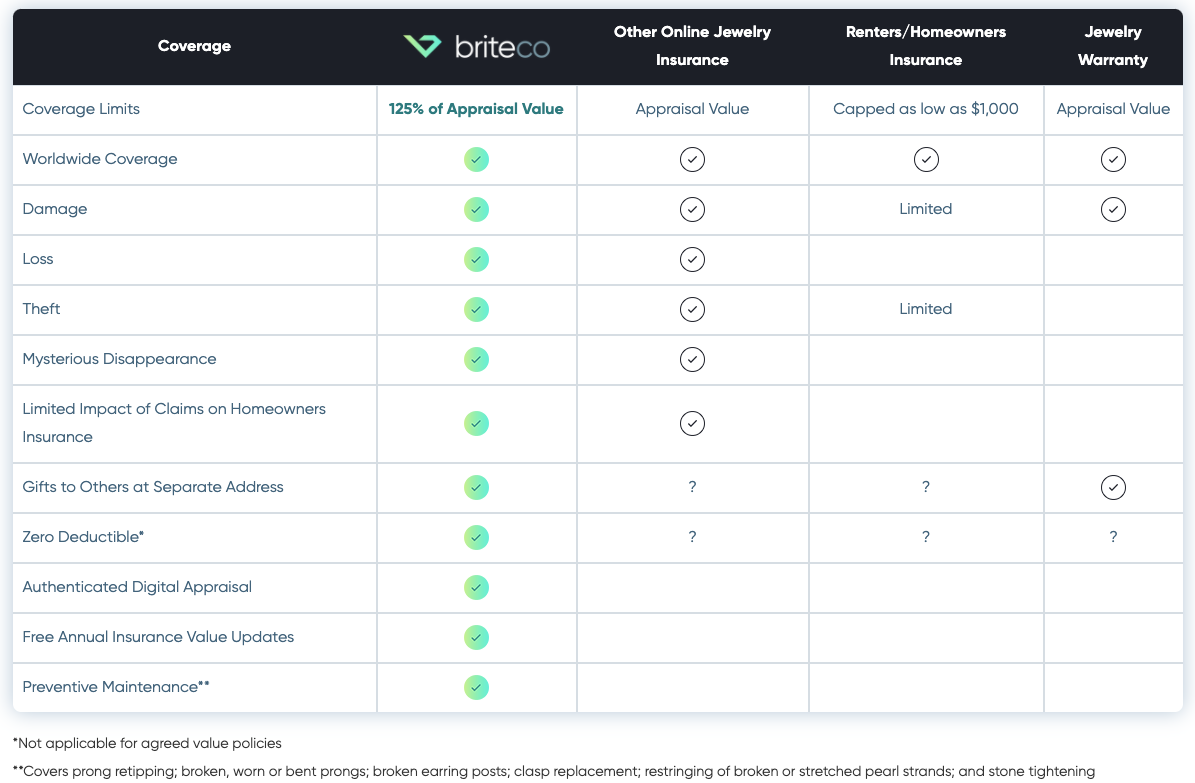This screenshot has height=783, width=1195.
Task: Click question mark in Other Online Zero Deductible
Action: (692, 537)
